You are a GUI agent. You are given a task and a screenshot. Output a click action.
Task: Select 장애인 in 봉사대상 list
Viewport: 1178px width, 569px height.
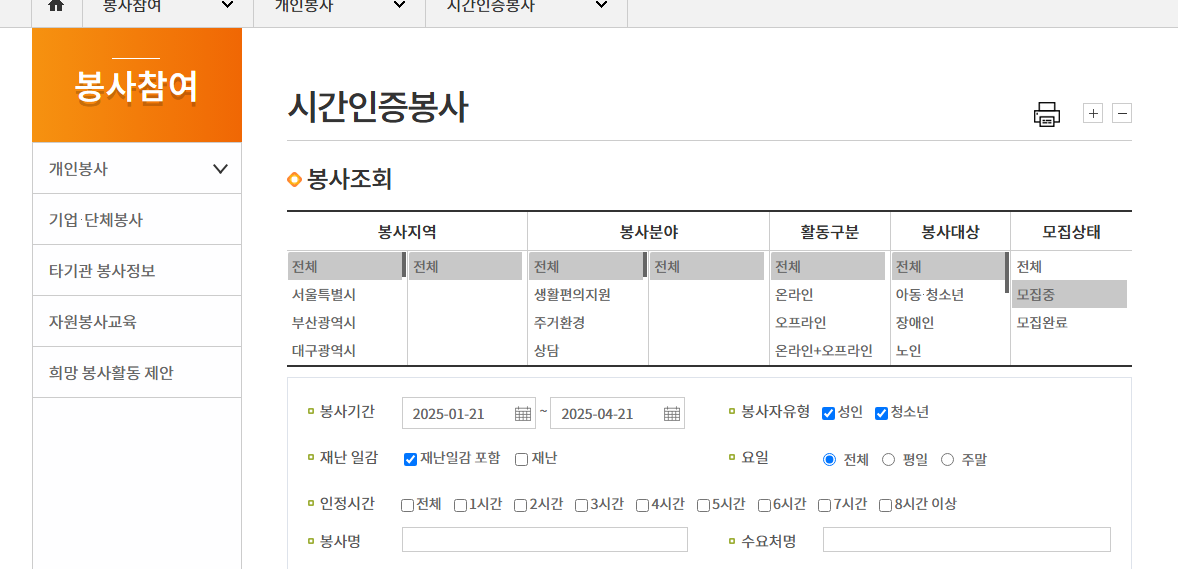click(x=948, y=322)
